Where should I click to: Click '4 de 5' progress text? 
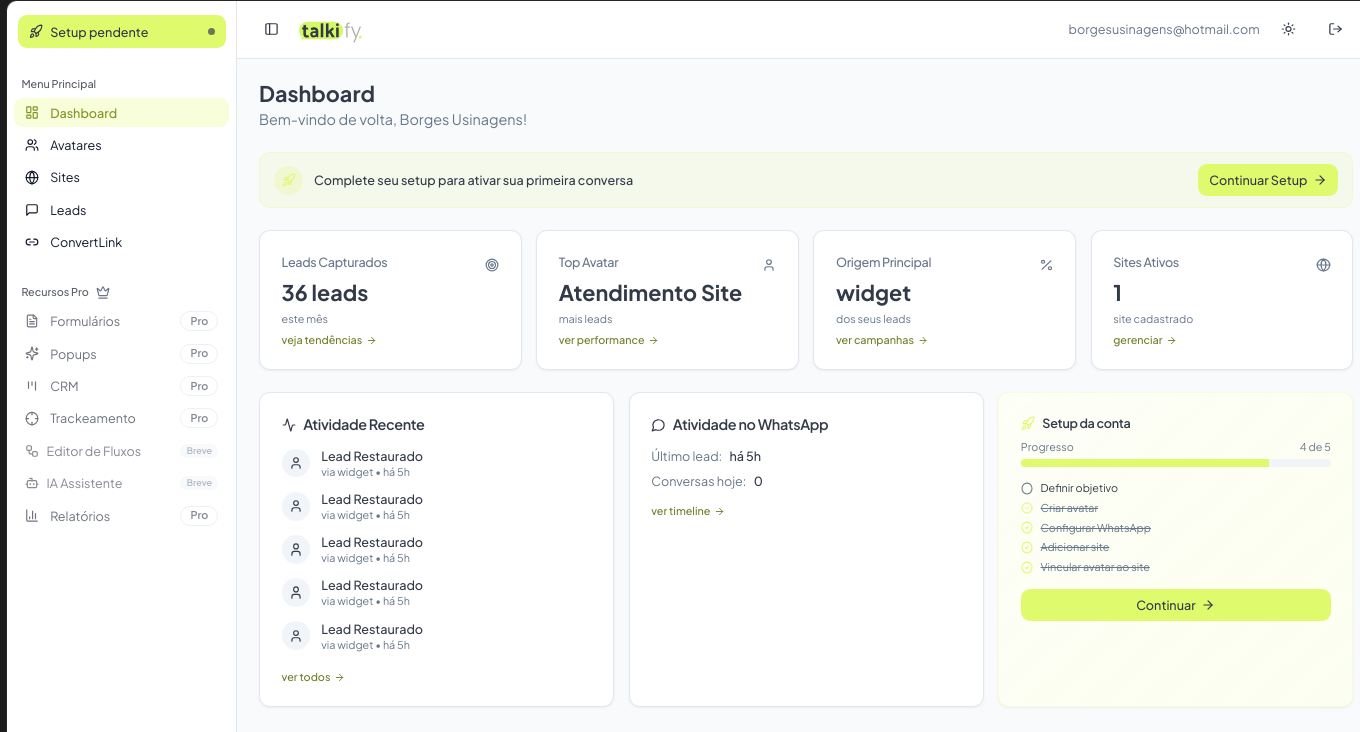1315,447
